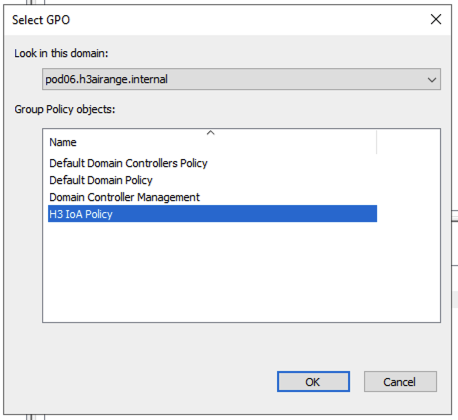458x420 pixels.
Task: Click blank list area right of H3 IoA row
Action: click(x=408, y=214)
